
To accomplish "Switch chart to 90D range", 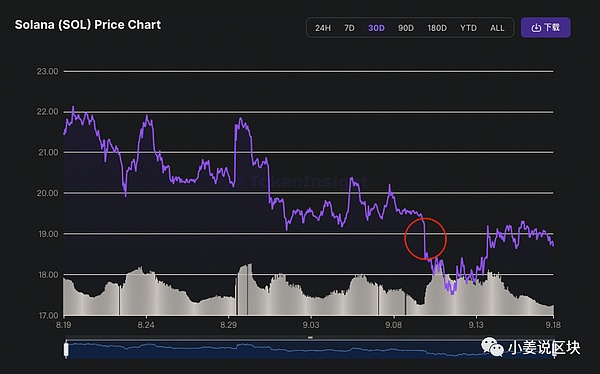I will point(406,28).
